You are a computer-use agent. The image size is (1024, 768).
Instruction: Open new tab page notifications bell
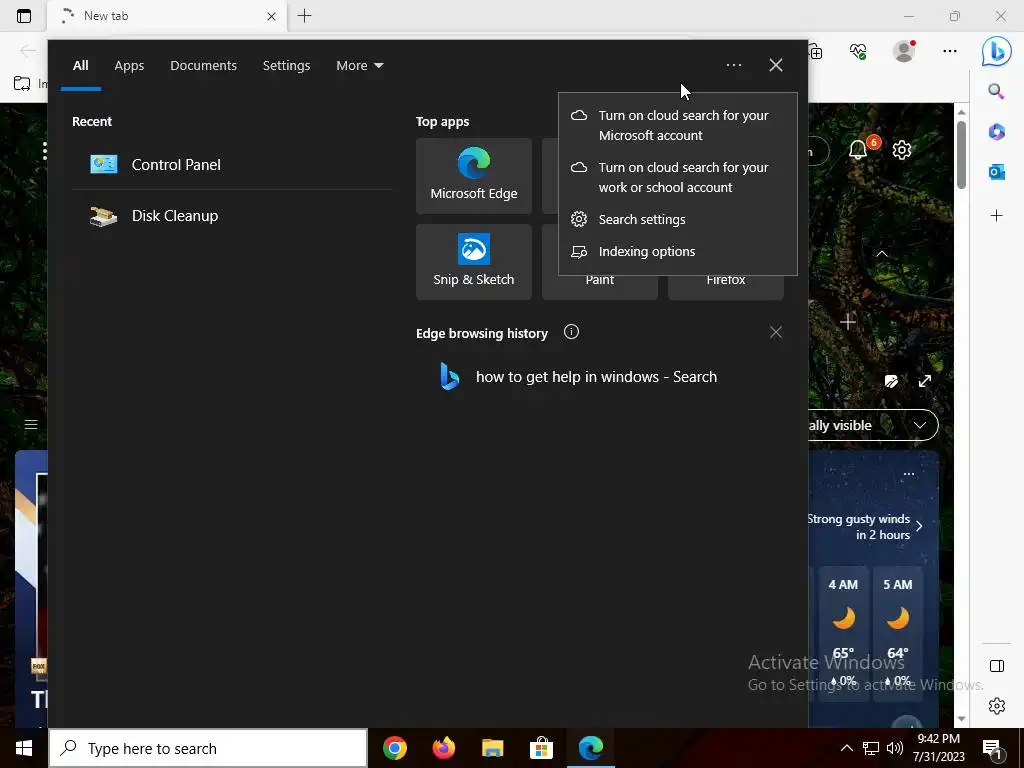[x=858, y=150]
